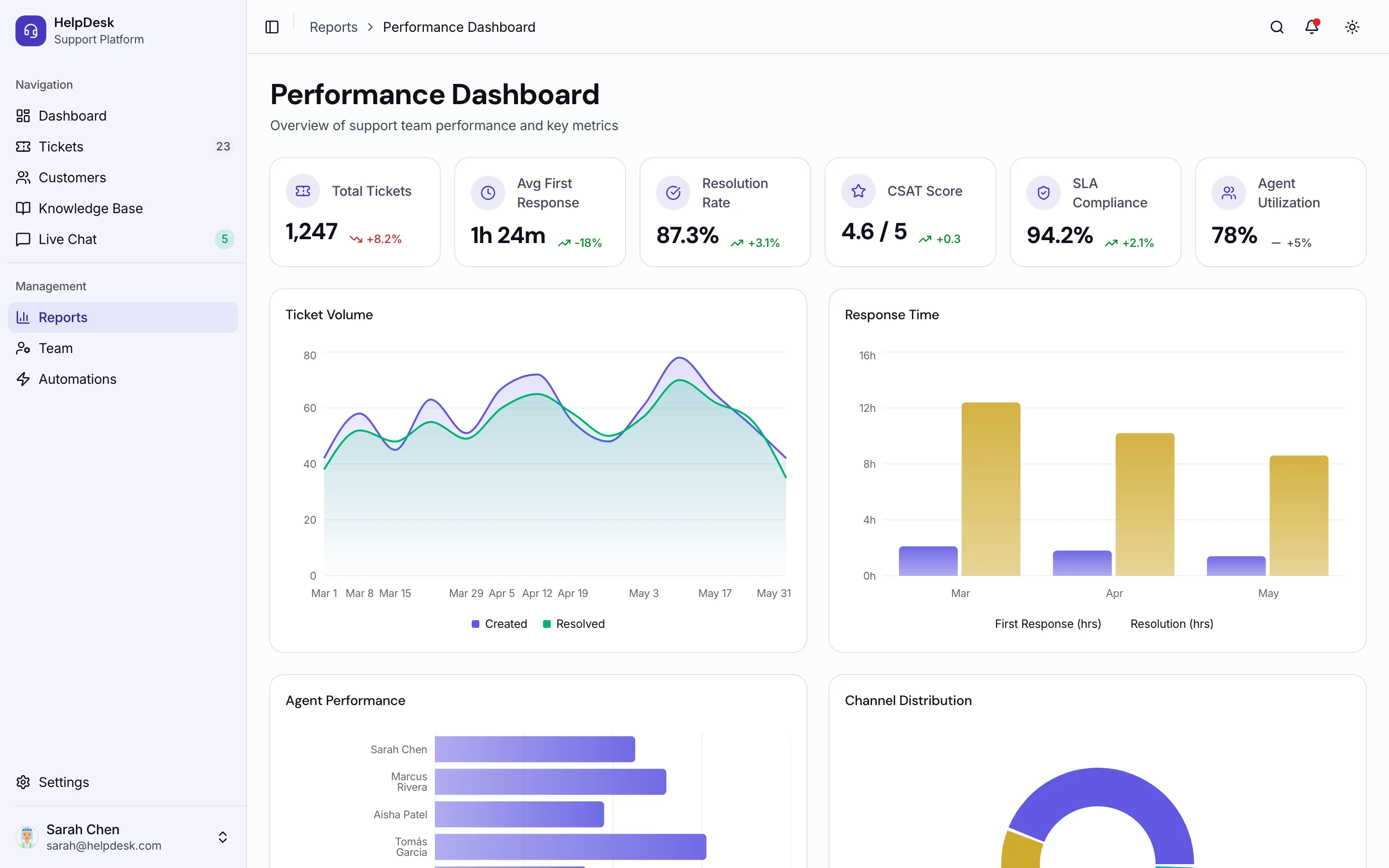Click the Reports breadcrumb link
The height and width of the screenshot is (868, 1389).
[x=333, y=27]
